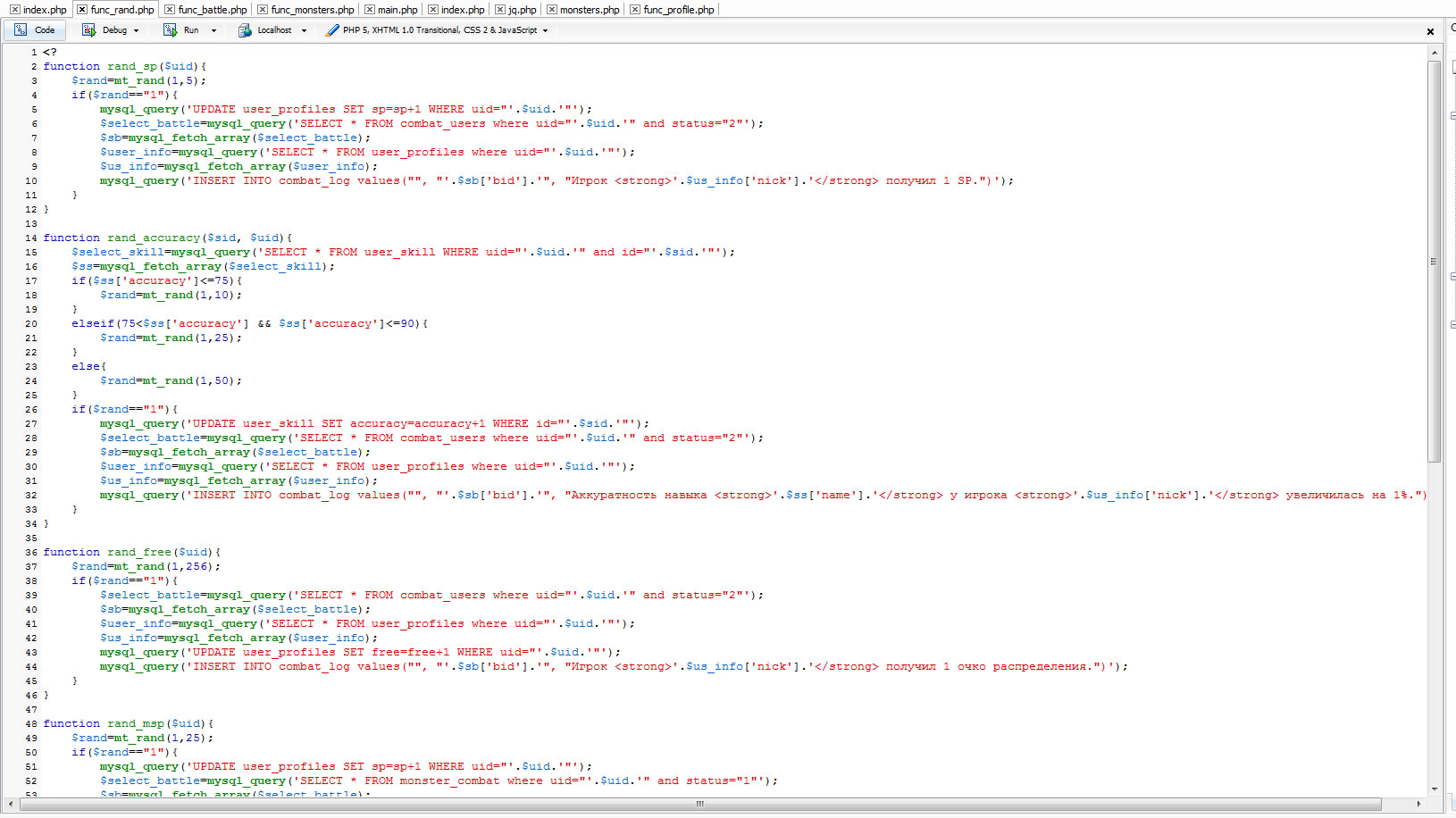Open the func_monsters.php tab

point(313,10)
